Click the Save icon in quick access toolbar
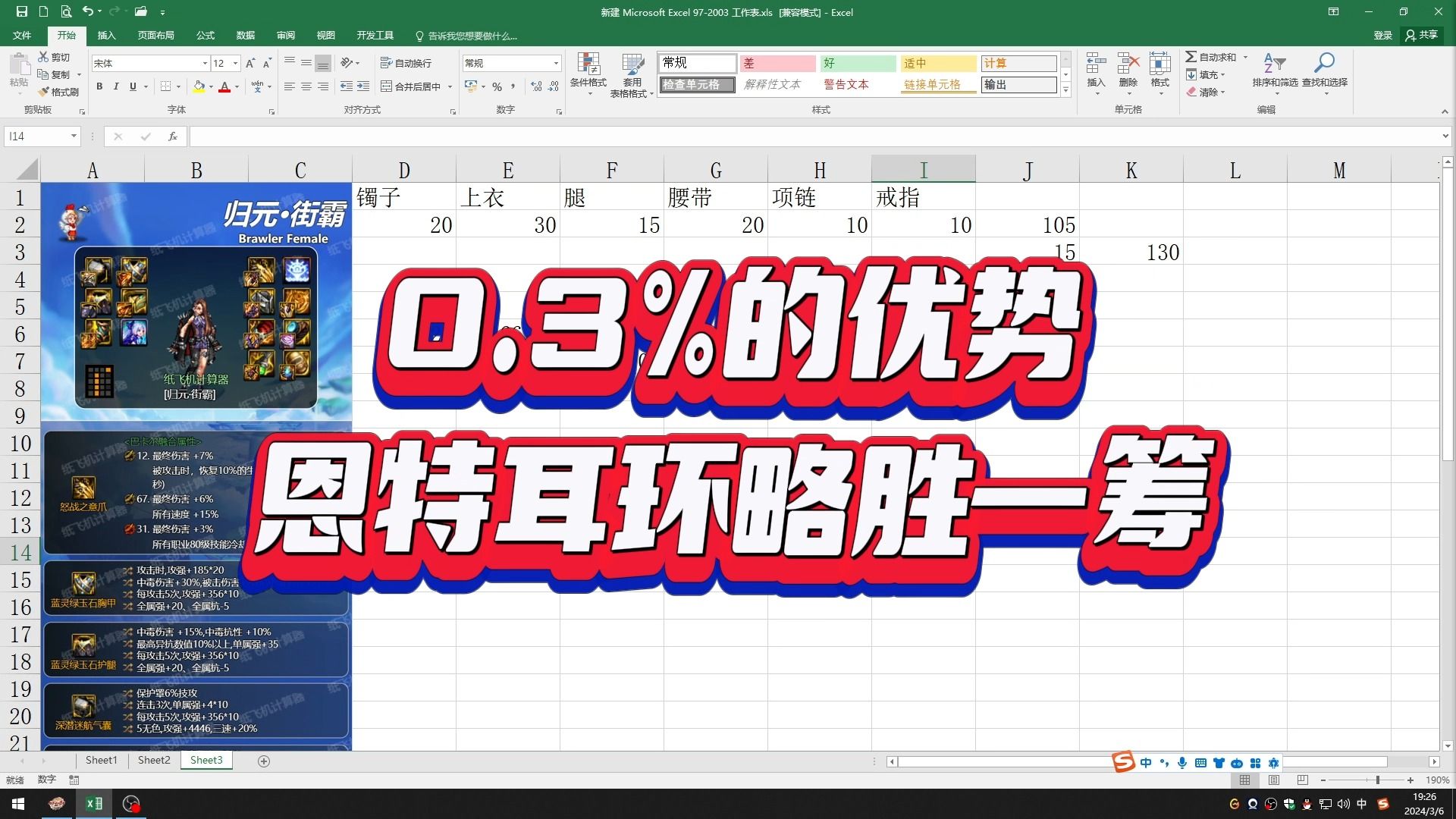 (x=21, y=11)
